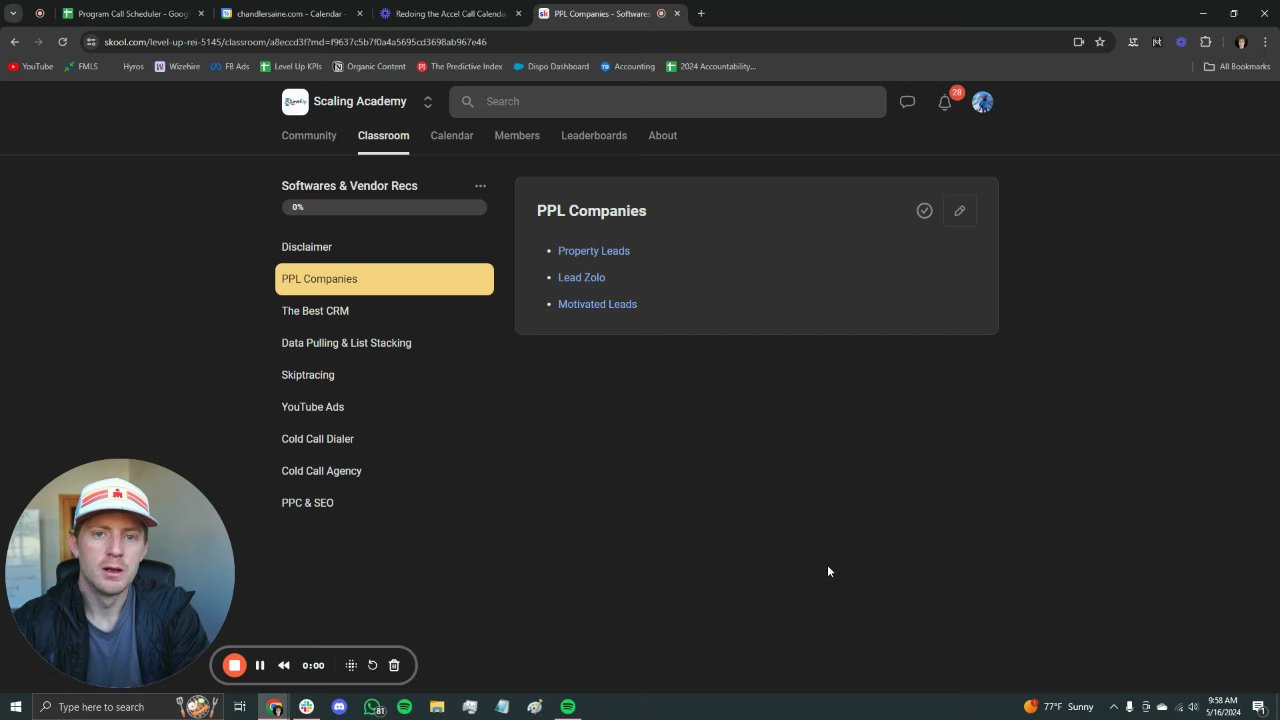The height and width of the screenshot is (720, 1280).
Task: Open Data Pulling & List Stacking lesson
Action: click(x=384, y=343)
